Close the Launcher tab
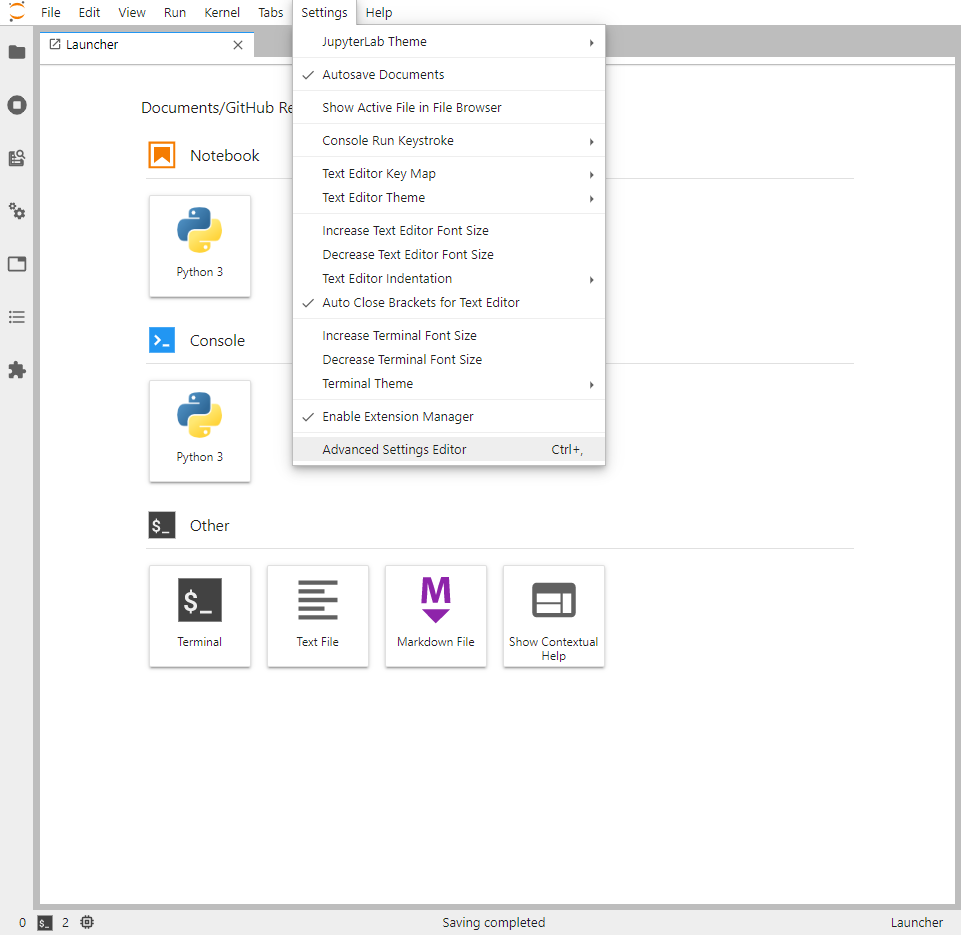The image size is (961, 935). point(238,45)
